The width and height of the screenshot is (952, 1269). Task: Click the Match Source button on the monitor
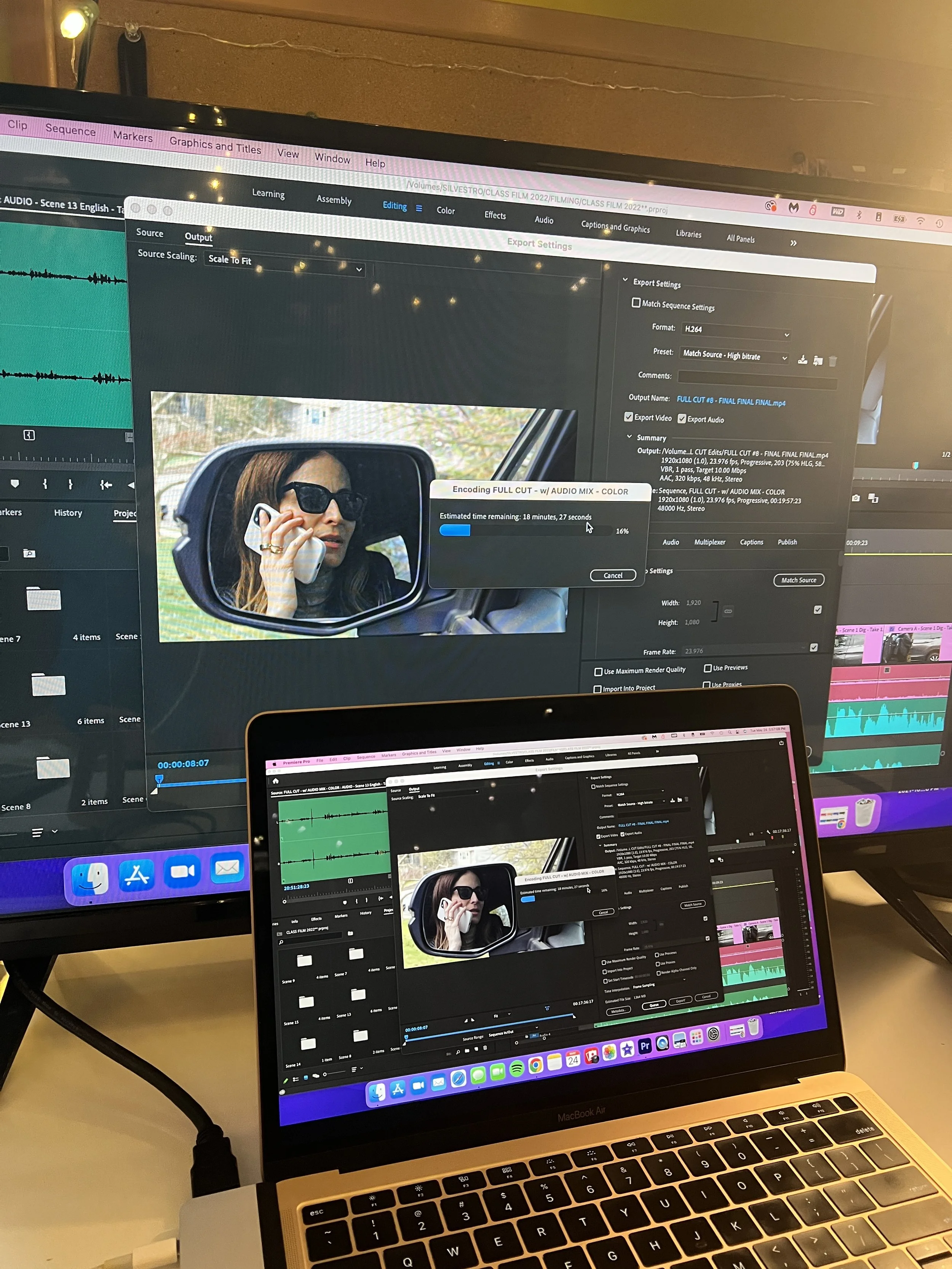(798, 580)
